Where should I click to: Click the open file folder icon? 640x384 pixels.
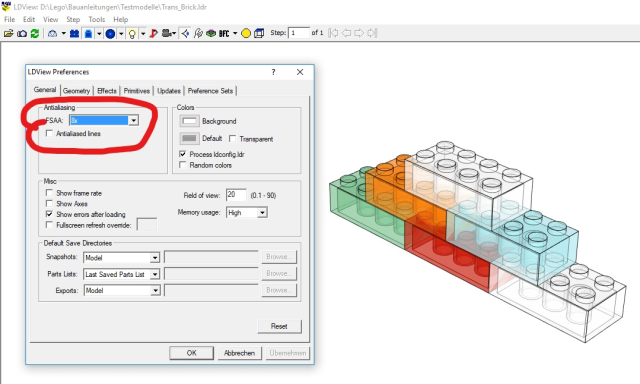click(x=8, y=33)
